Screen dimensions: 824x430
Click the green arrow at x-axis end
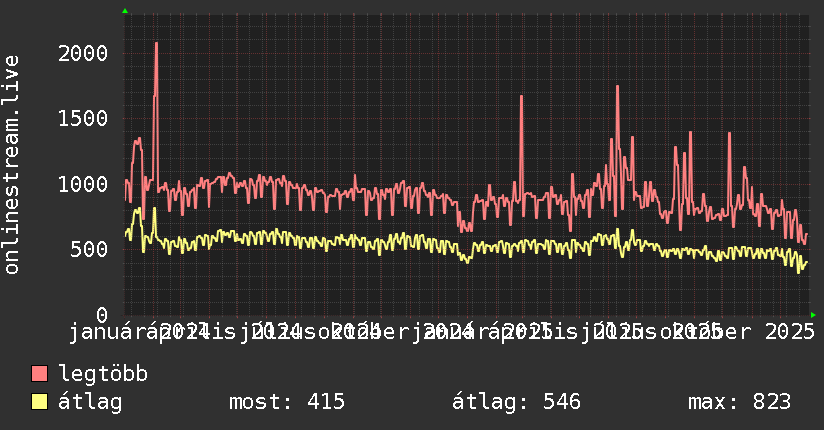(813, 315)
